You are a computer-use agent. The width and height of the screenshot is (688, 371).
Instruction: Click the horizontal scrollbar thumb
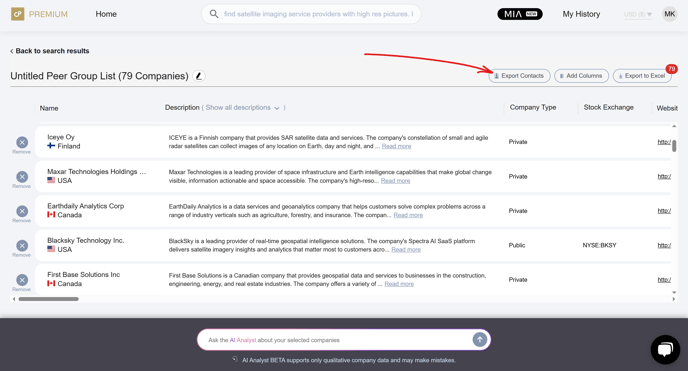(x=48, y=299)
